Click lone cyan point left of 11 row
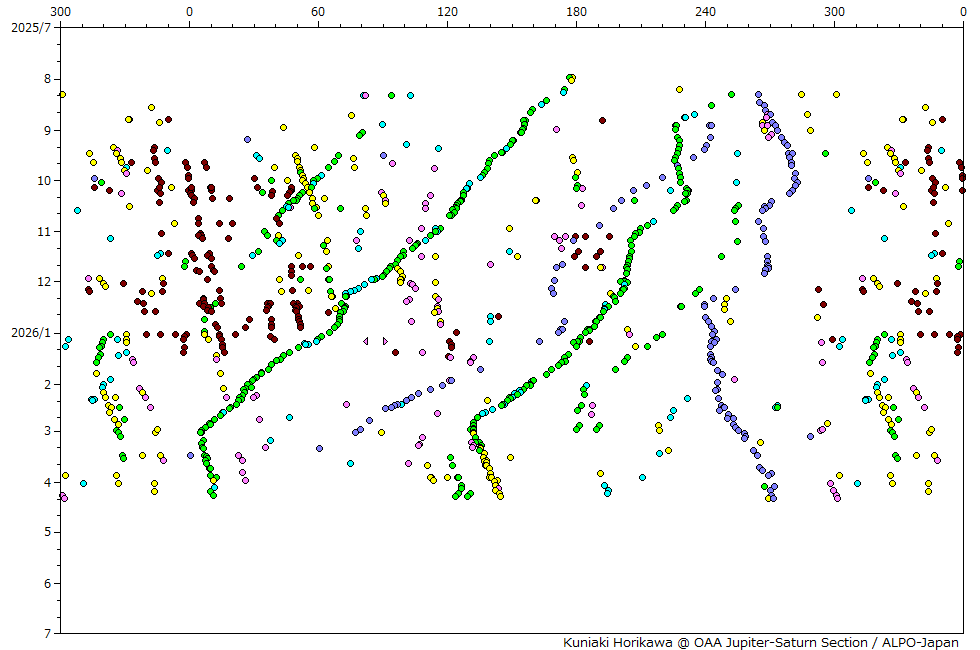The image size is (980, 650). click(77, 210)
